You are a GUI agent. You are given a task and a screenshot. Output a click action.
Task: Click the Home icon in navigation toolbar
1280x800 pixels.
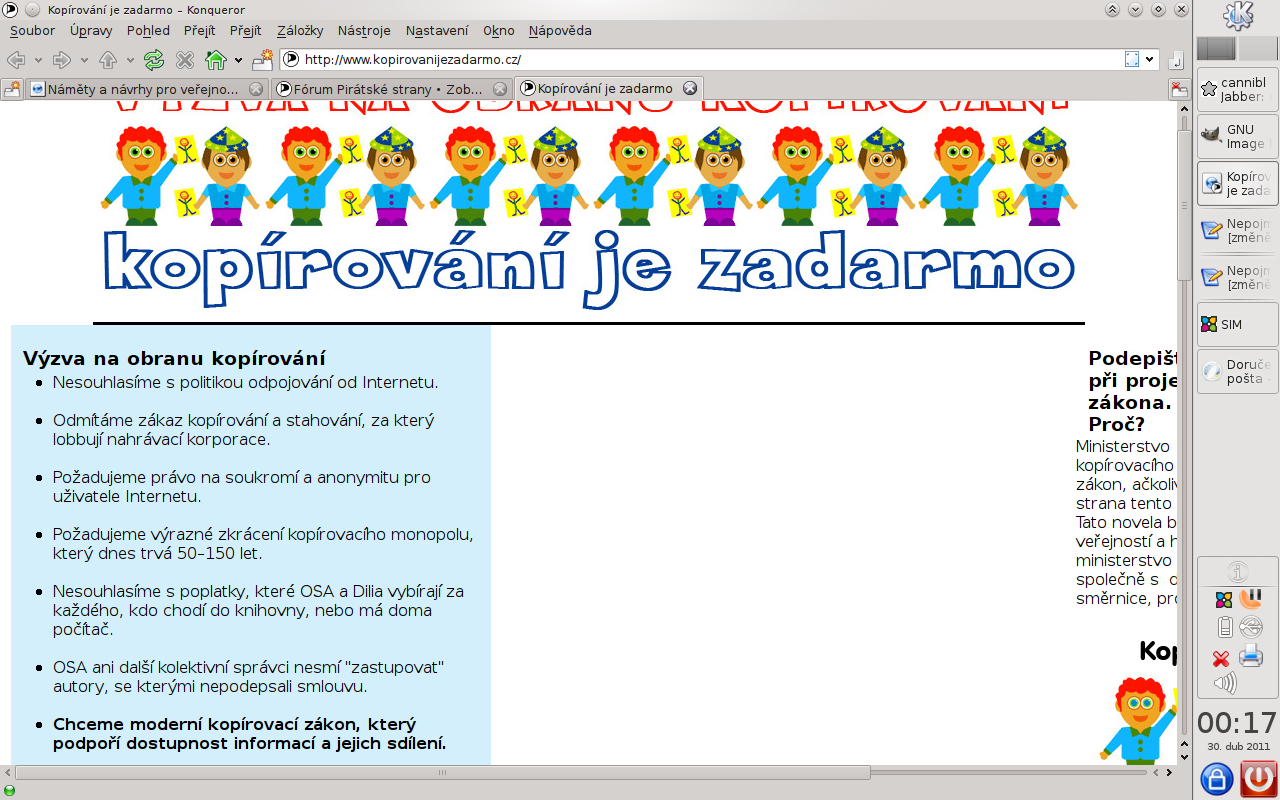pyautogui.click(x=215, y=60)
